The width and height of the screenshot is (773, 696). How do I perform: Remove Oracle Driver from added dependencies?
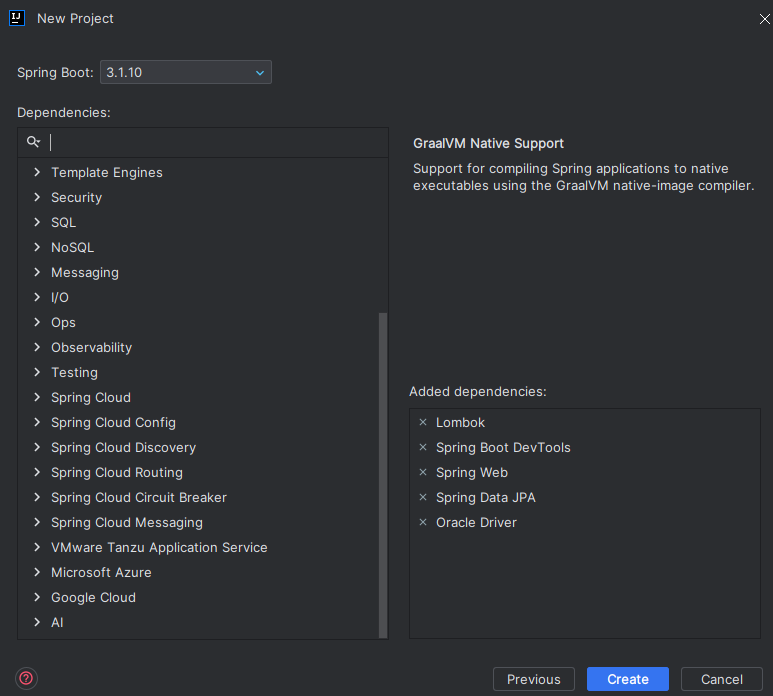[422, 522]
